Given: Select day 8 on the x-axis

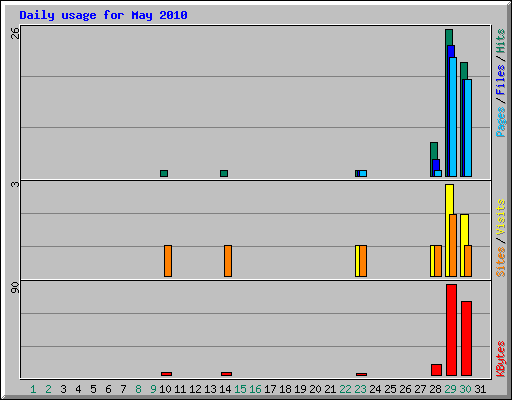Looking at the screenshot, I should pos(138,389).
